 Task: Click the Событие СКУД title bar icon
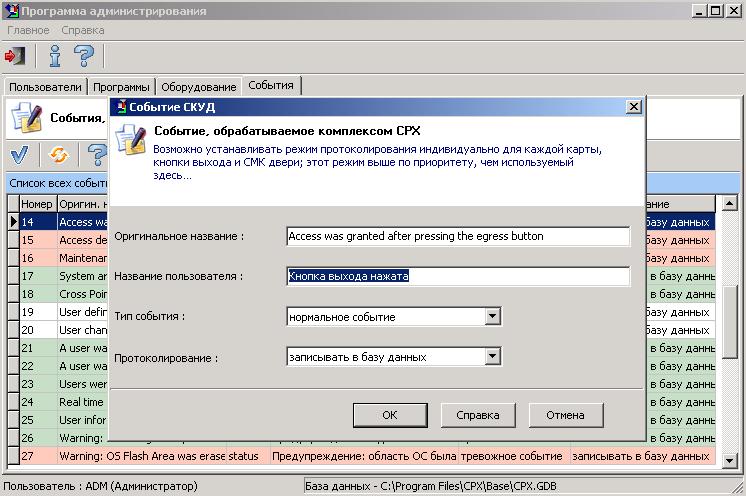click(x=119, y=106)
